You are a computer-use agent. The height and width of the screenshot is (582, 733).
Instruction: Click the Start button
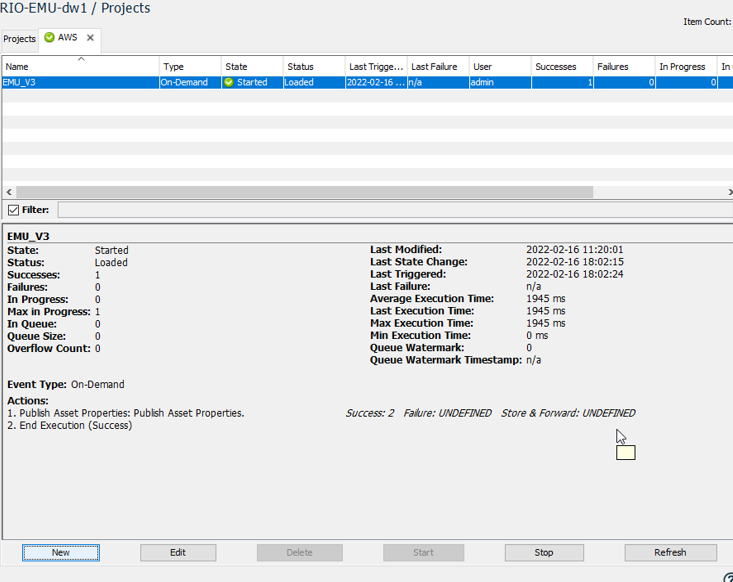coord(424,553)
